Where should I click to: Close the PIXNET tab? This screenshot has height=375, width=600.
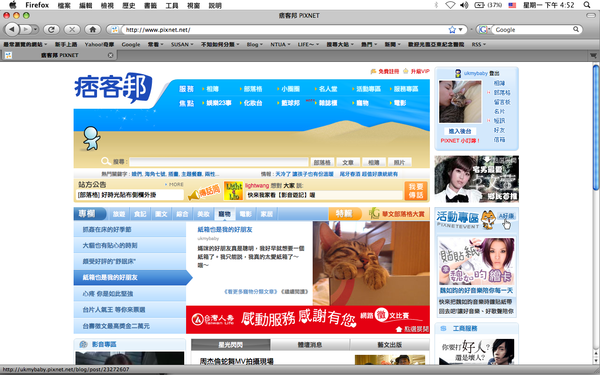pos(111,55)
